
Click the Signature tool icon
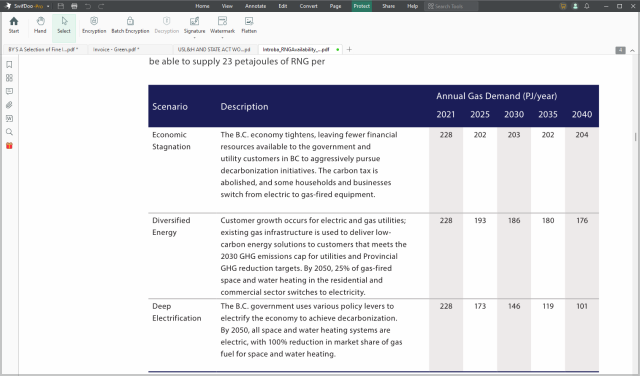pyautogui.click(x=194, y=21)
